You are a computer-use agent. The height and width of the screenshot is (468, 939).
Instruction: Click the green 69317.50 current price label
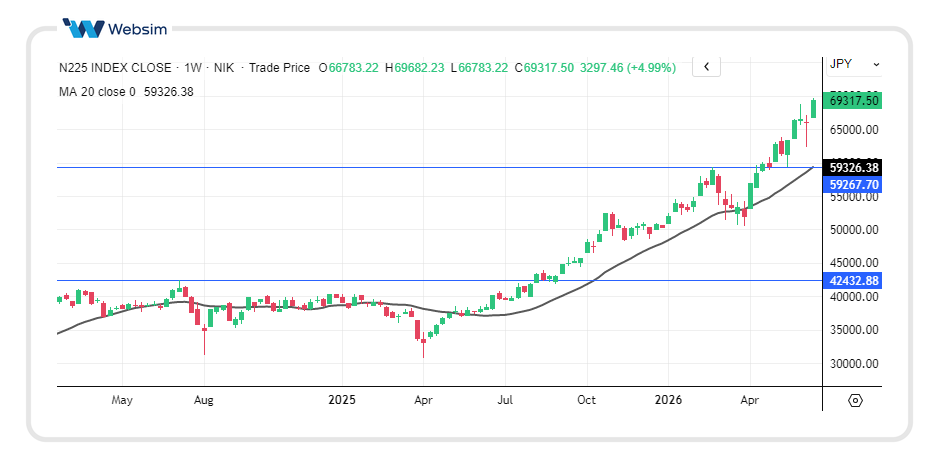(x=853, y=101)
